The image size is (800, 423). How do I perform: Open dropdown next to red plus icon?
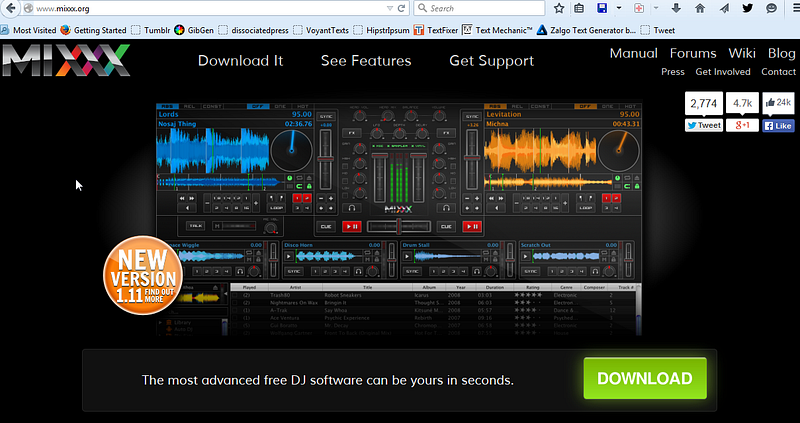point(656,8)
